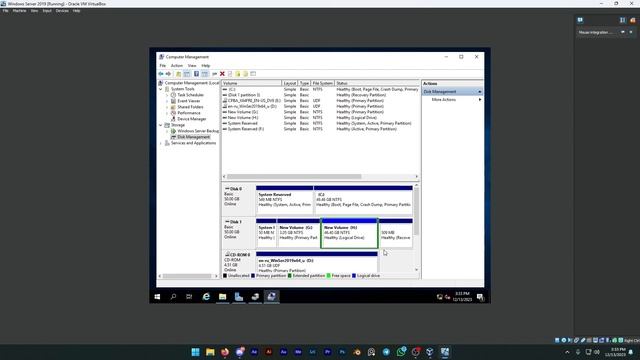
Task: Open File Explorer on guest taskbar
Action: (x=222, y=297)
